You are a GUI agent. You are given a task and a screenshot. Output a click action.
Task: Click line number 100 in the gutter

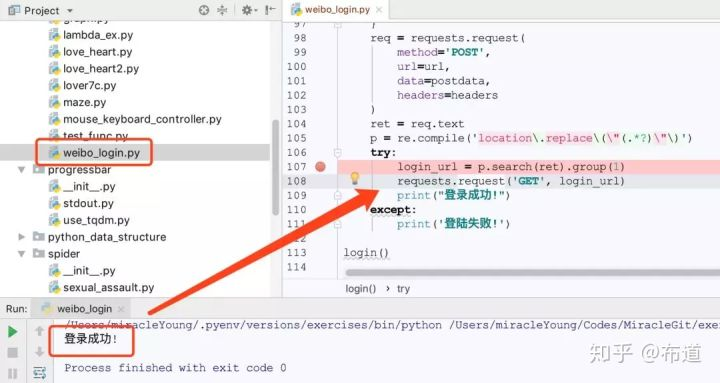tap(297, 67)
